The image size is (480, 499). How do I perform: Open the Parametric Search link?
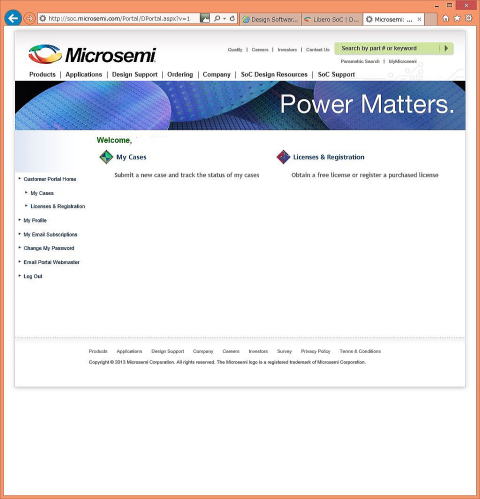pyautogui.click(x=360, y=61)
